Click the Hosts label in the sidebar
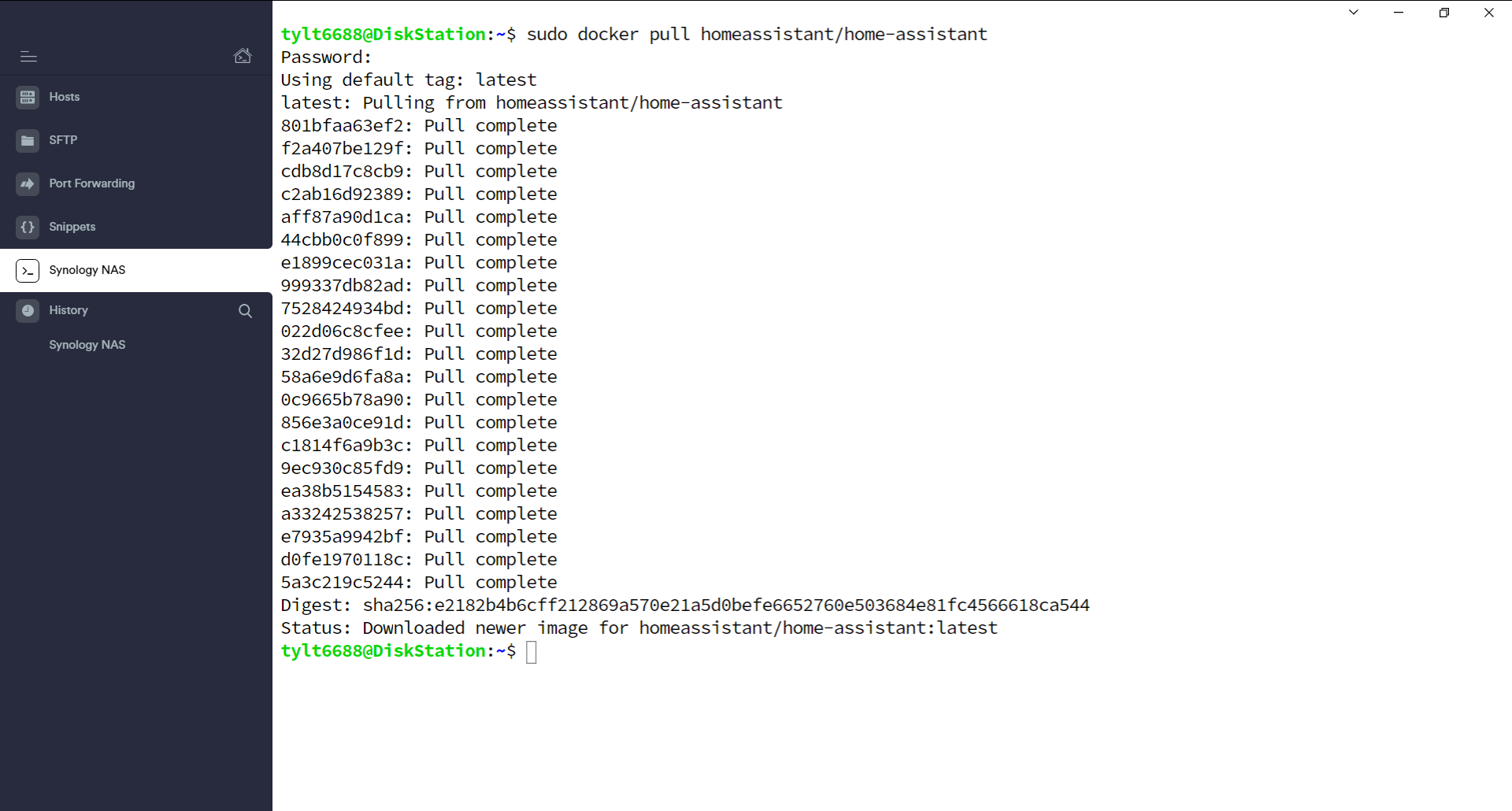This screenshot has width=1512, height=811. click(64, 97)
